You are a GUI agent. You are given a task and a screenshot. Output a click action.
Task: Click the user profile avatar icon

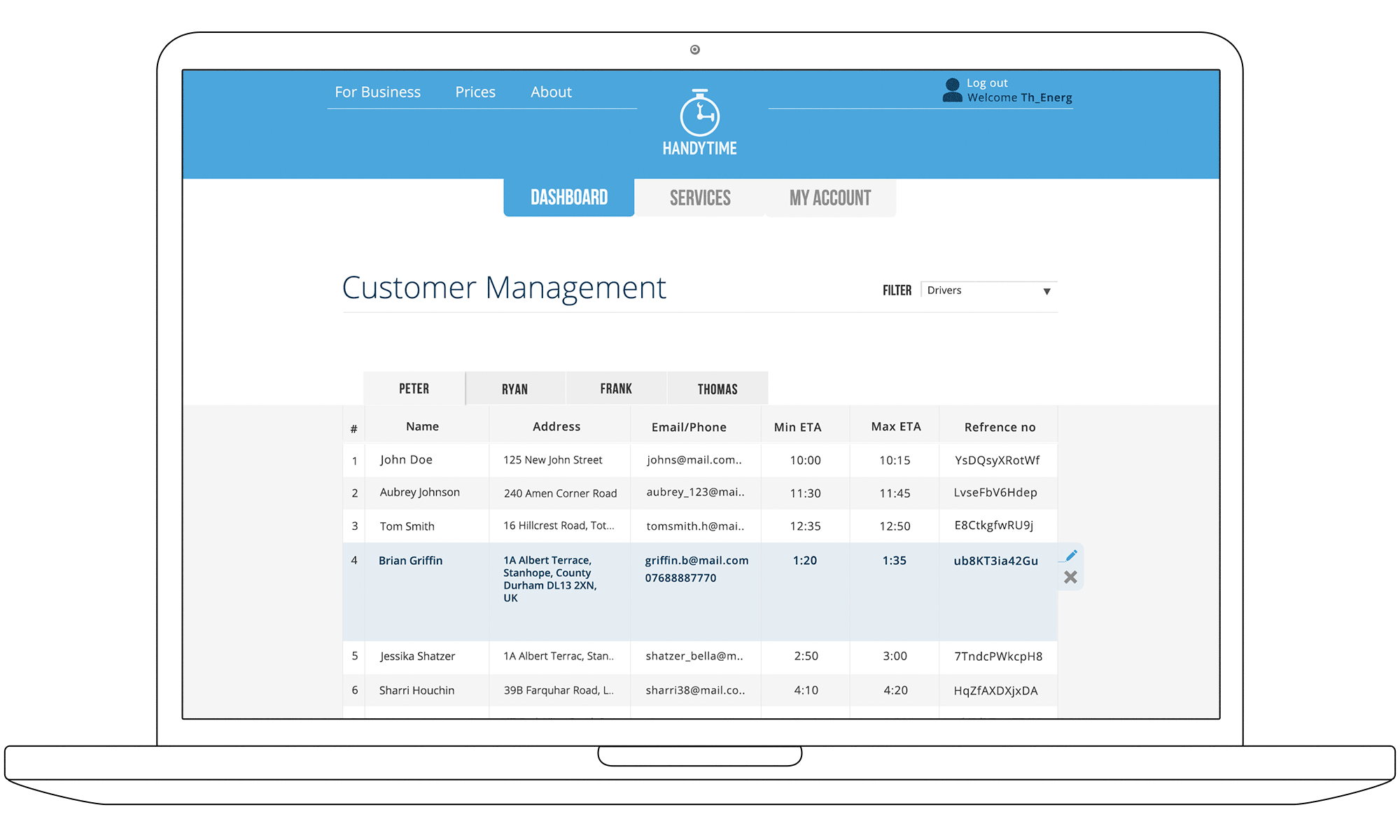(952, 90)
